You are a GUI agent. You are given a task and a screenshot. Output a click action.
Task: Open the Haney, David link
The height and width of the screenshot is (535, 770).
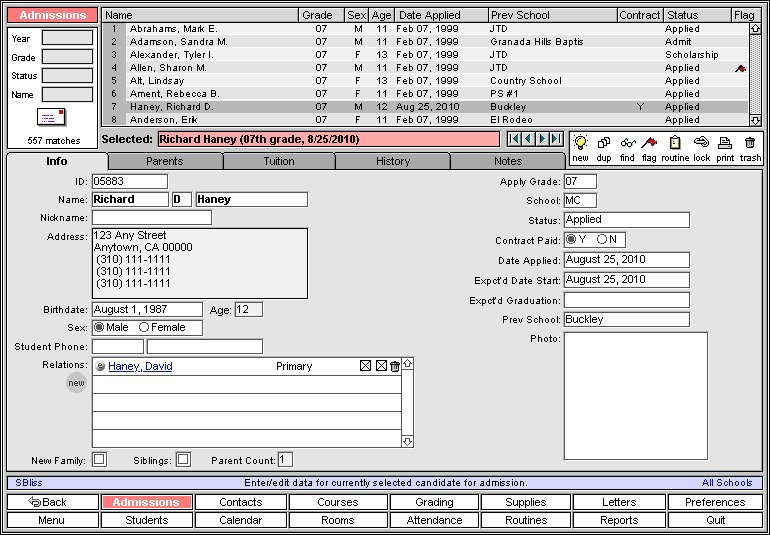tap(140, 366)
